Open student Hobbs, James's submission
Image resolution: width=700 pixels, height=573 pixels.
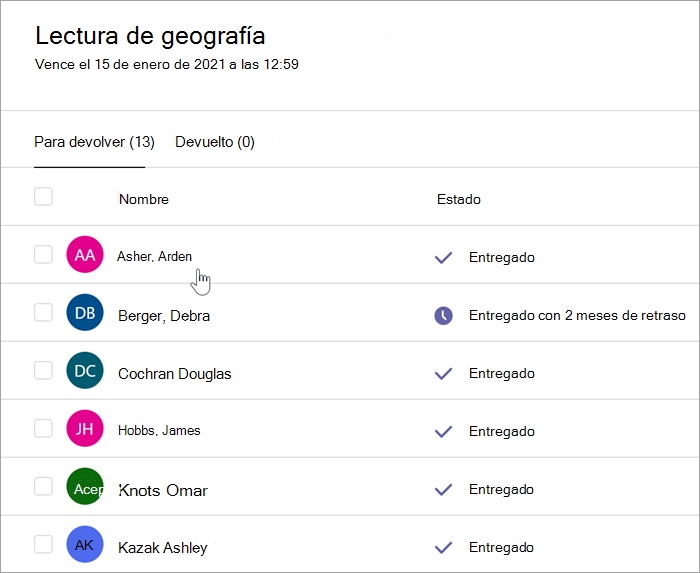pyautogui.click(x=159, y=430)
